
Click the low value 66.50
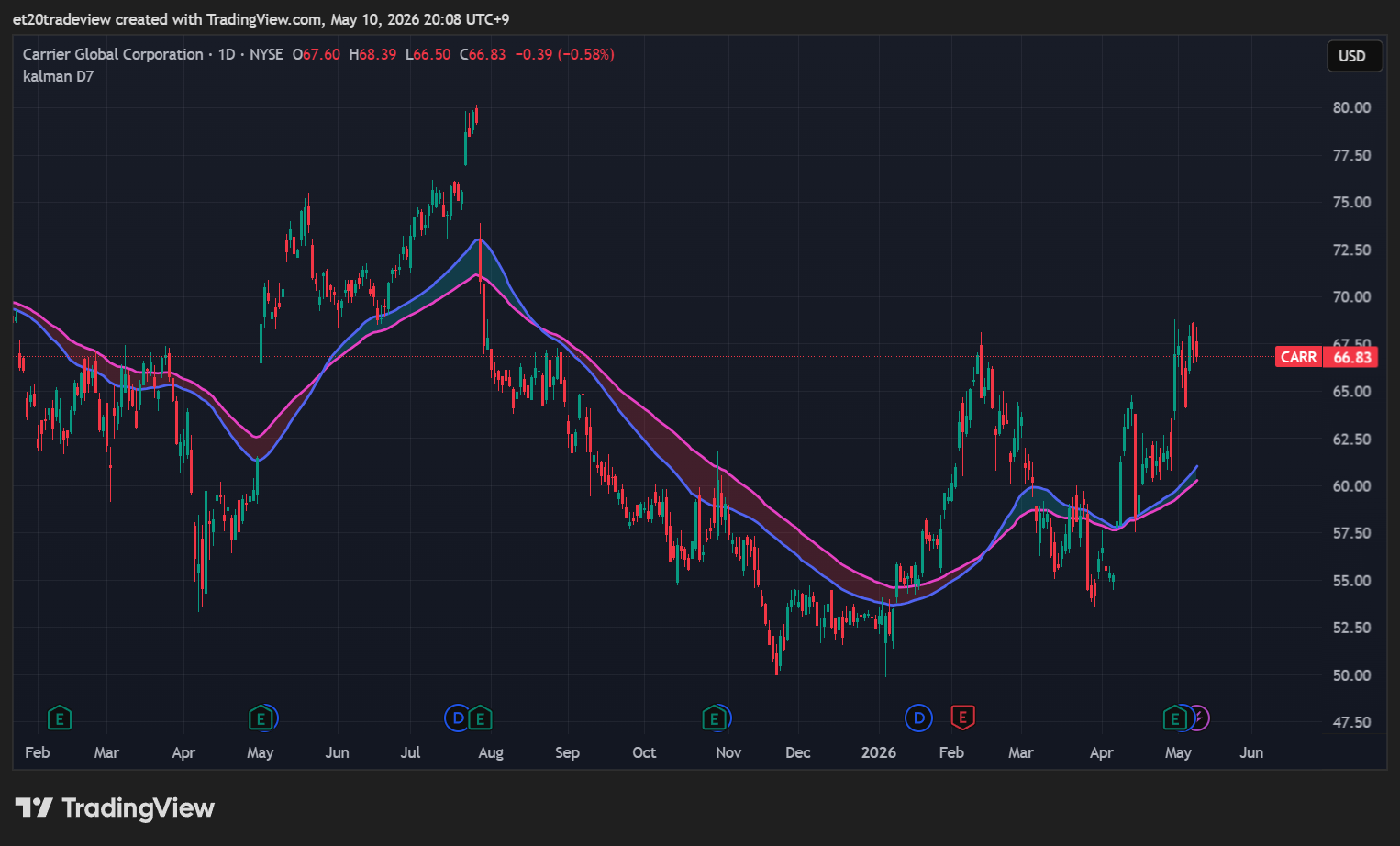coord(431,54)
